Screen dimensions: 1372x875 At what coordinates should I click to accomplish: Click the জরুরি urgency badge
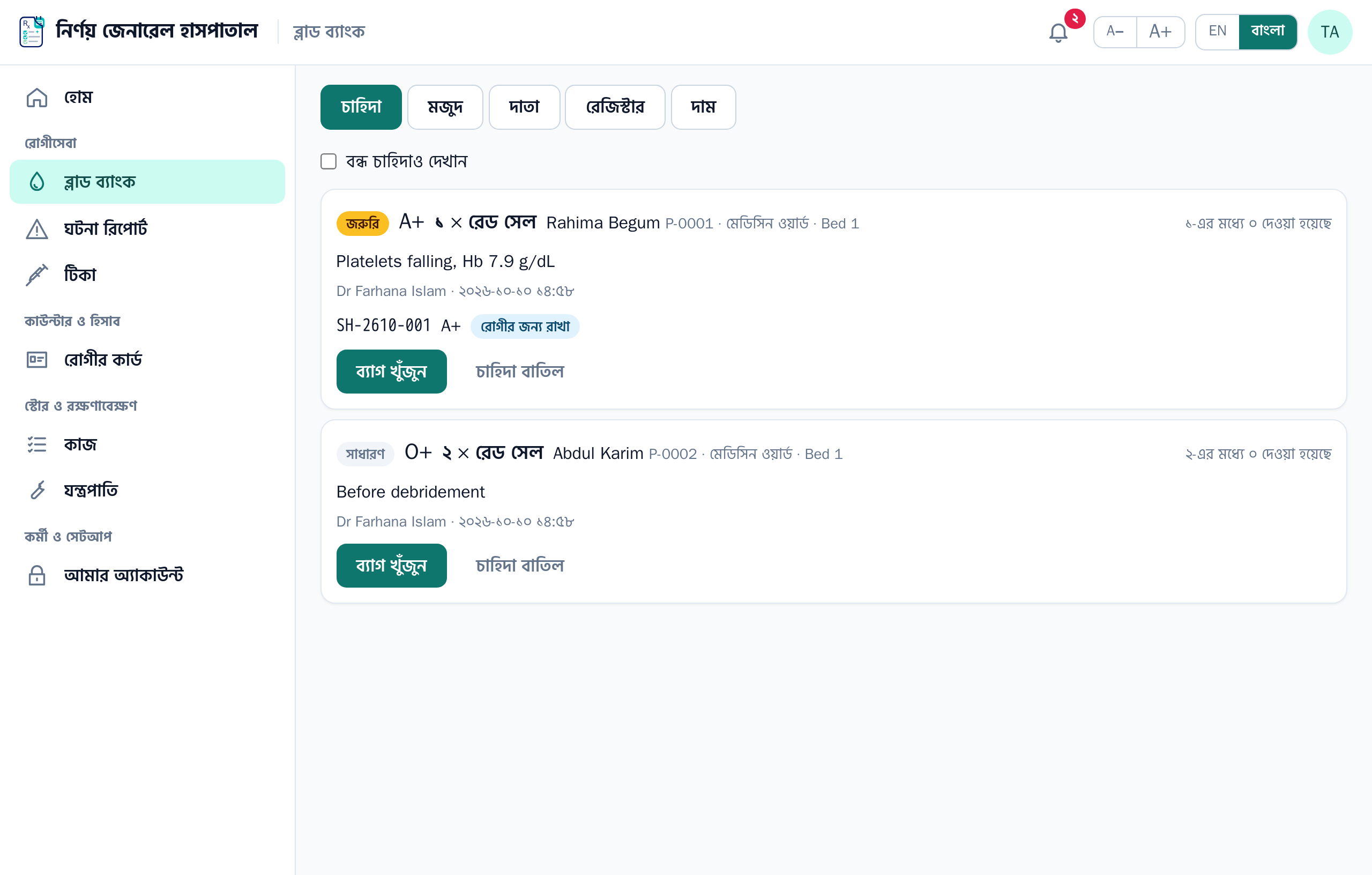(x=362, y=223)
